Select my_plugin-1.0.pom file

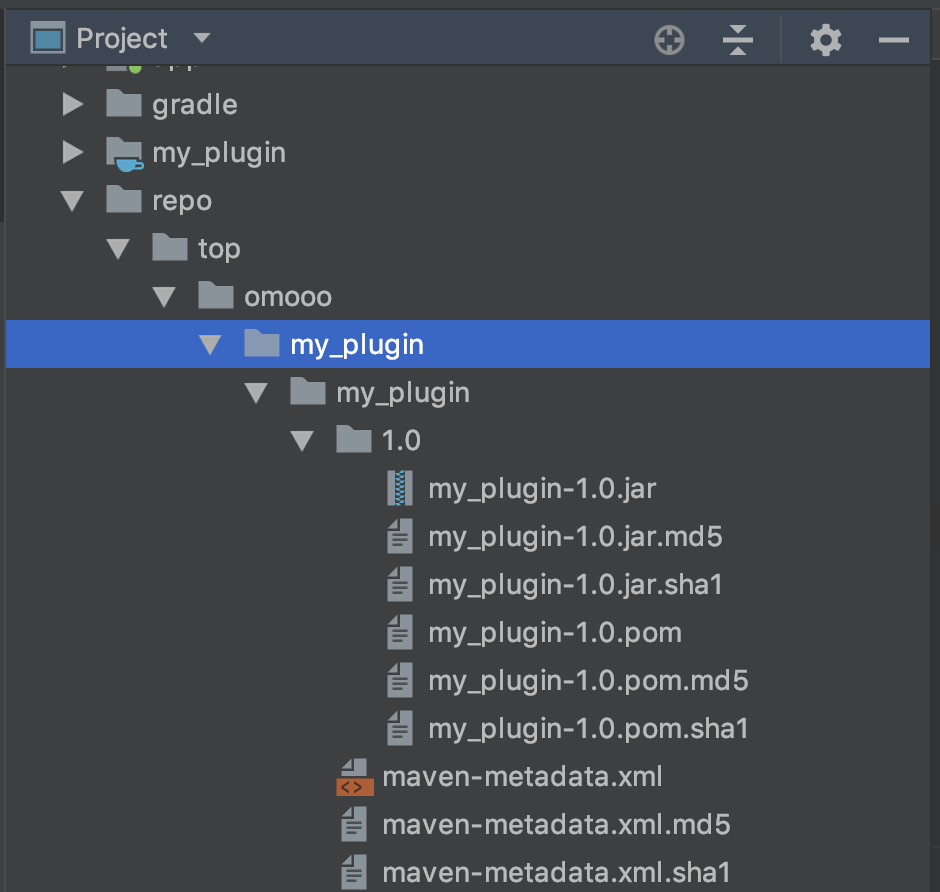(x=554, y=633)
